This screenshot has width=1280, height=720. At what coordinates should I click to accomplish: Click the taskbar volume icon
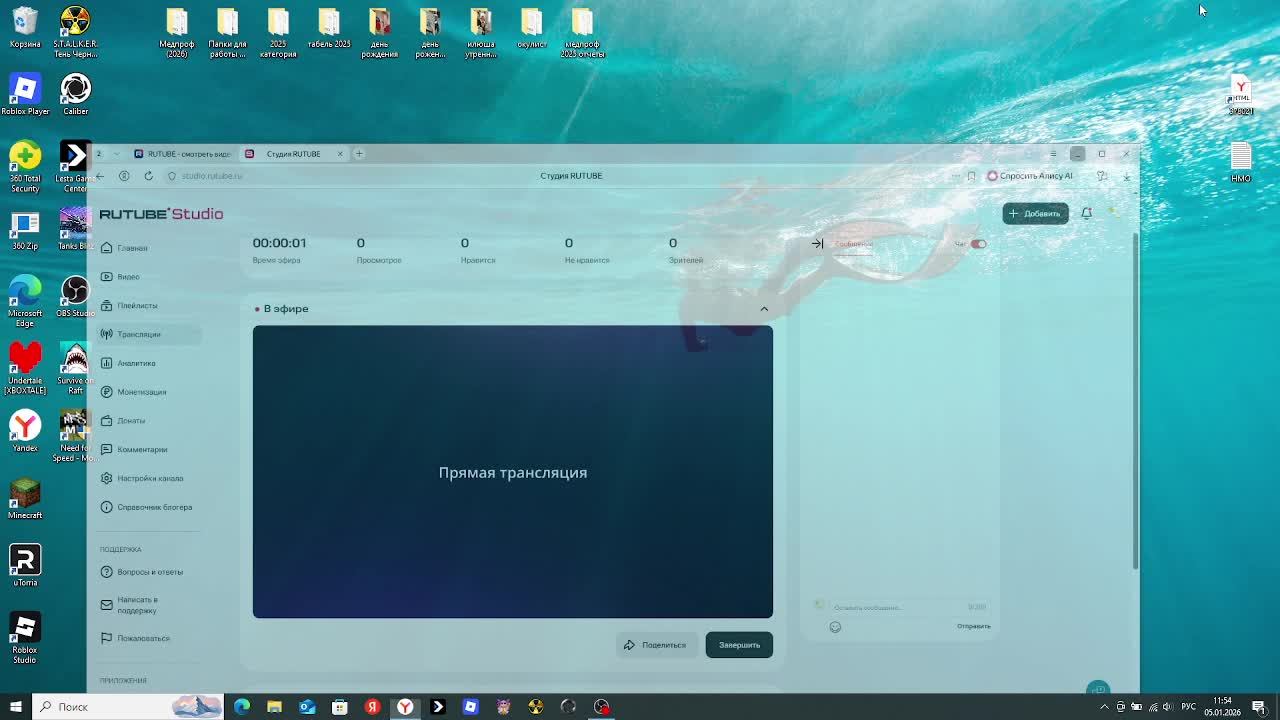coord(1167,707)
